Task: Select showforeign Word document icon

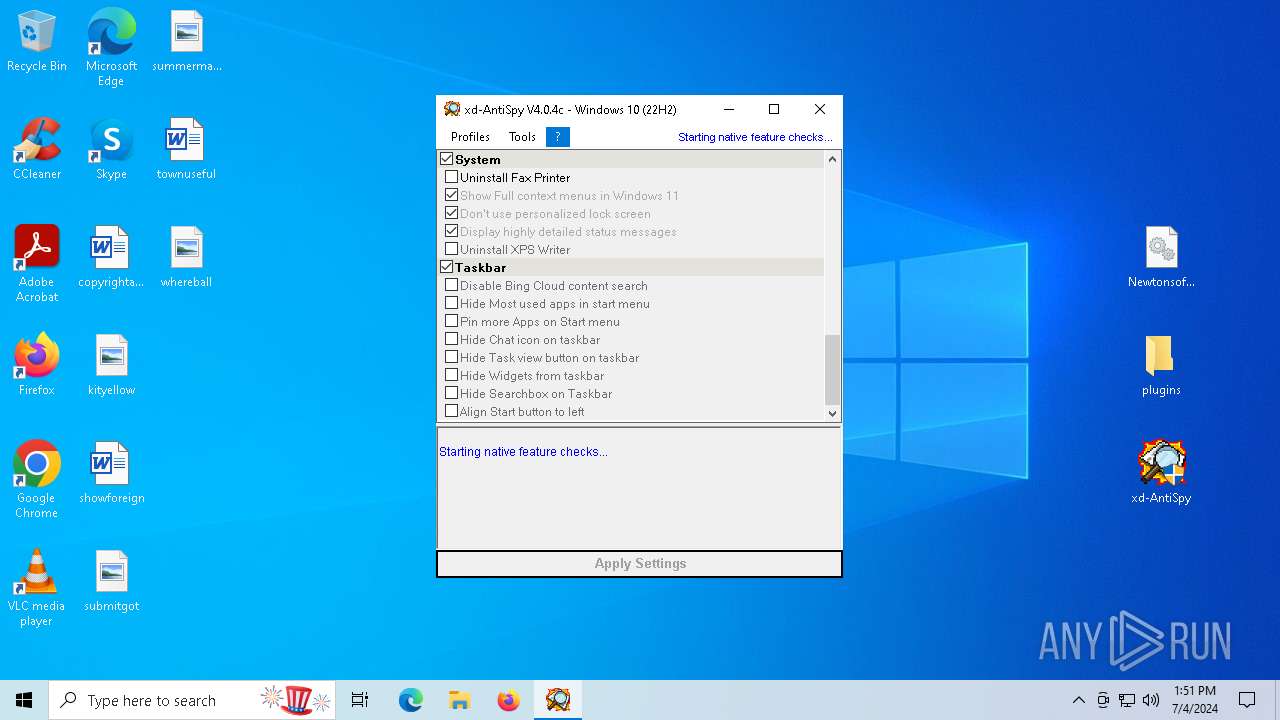Action: pyautogui.click(x=111, y=473)
